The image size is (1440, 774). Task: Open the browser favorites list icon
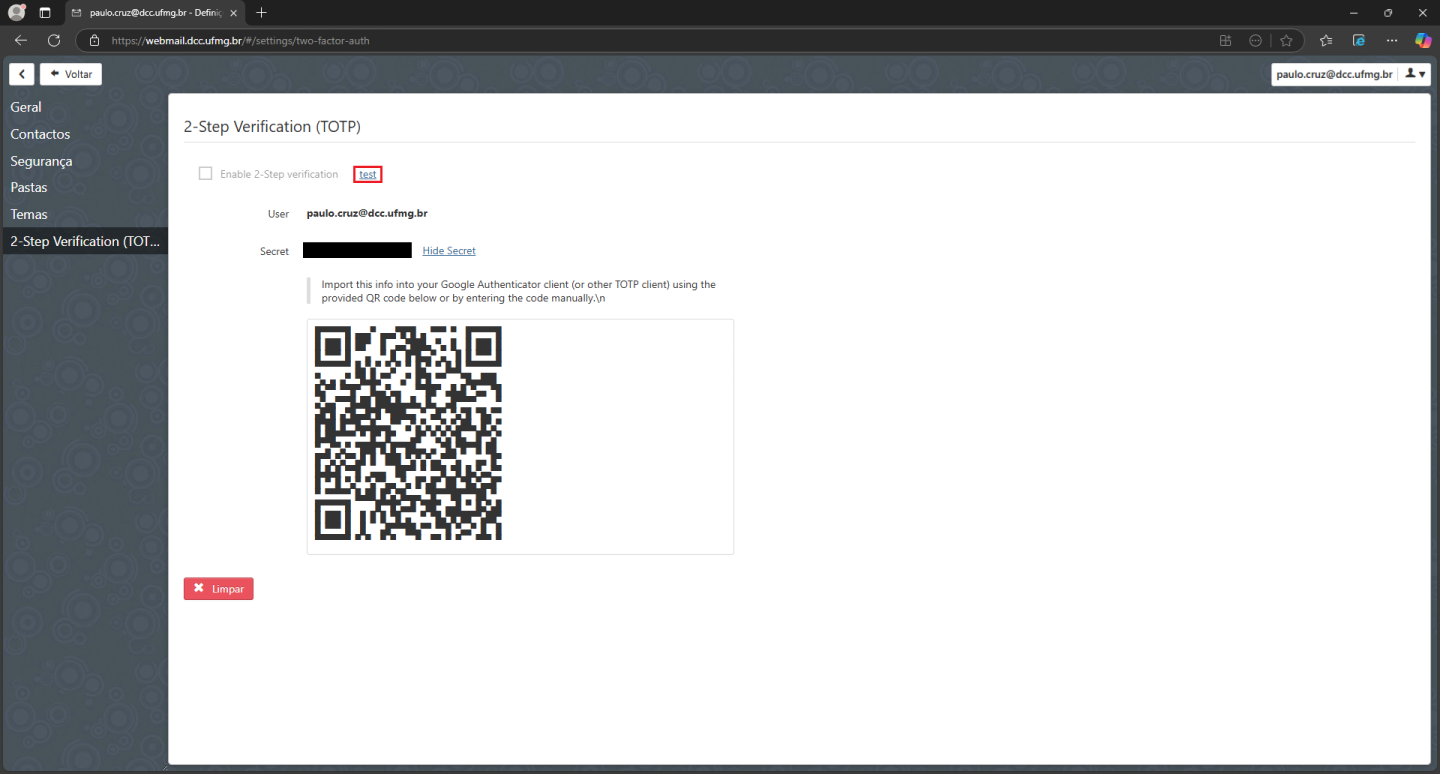[x=1326, y=41]
